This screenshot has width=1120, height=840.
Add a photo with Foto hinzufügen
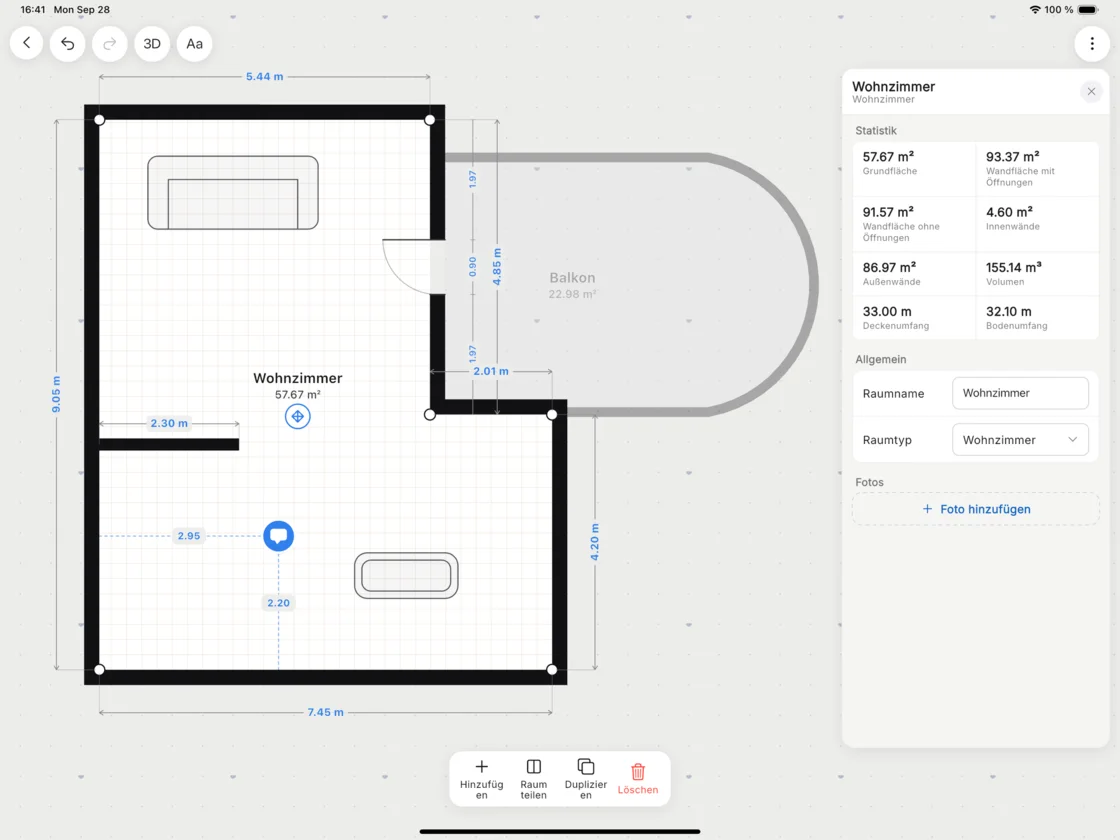pos(976,509)
